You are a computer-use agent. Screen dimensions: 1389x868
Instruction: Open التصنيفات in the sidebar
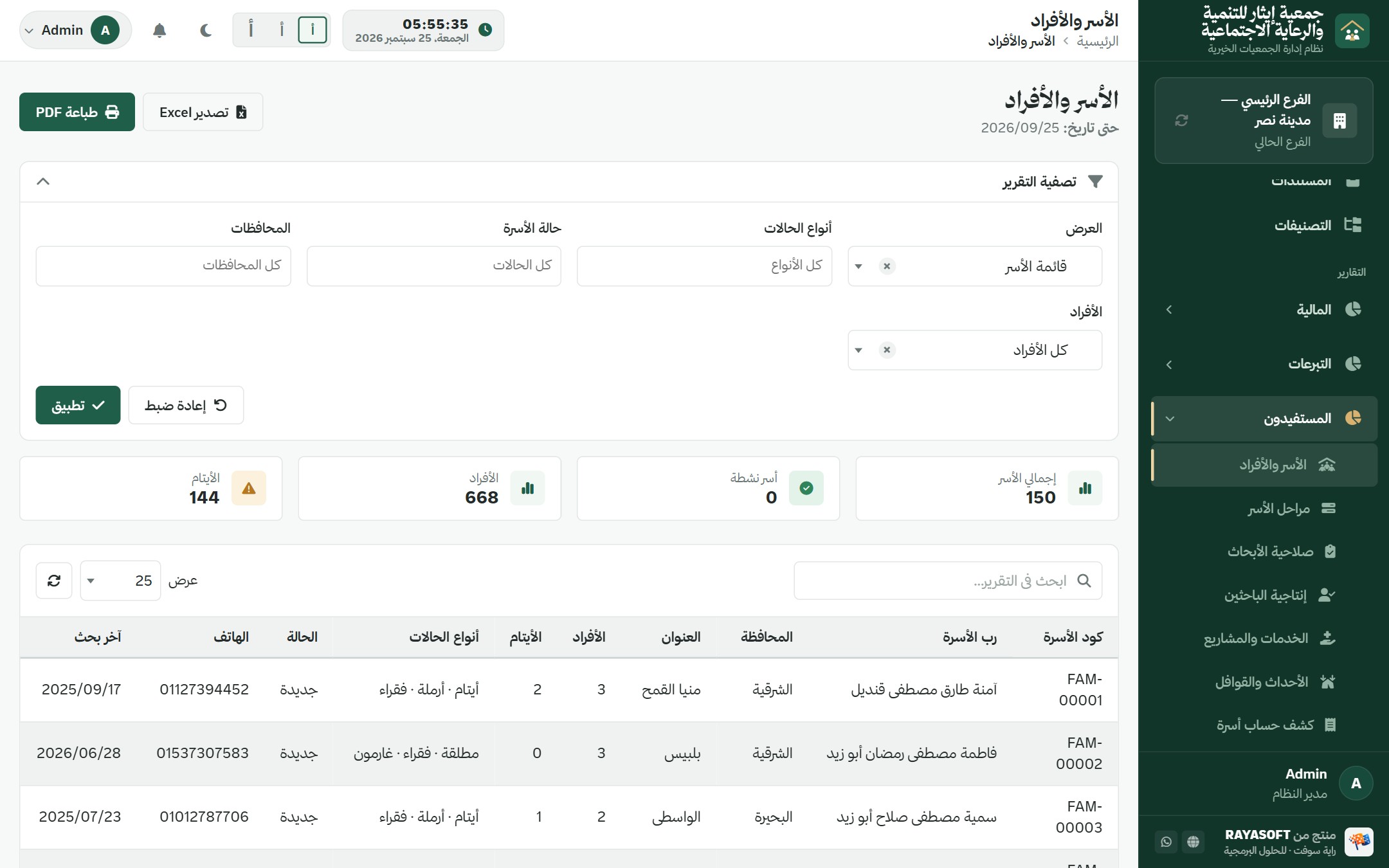click(x=1264, y=225)
